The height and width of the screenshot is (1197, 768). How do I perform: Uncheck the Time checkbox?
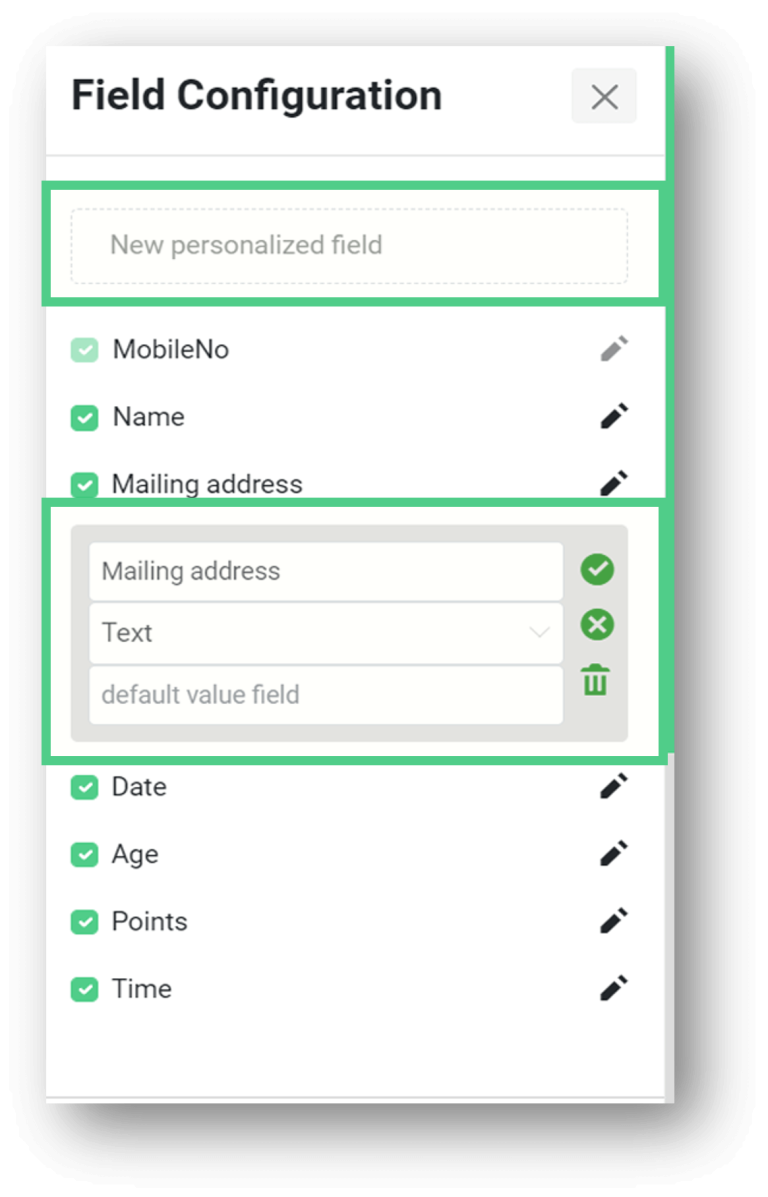click(85, 989)
